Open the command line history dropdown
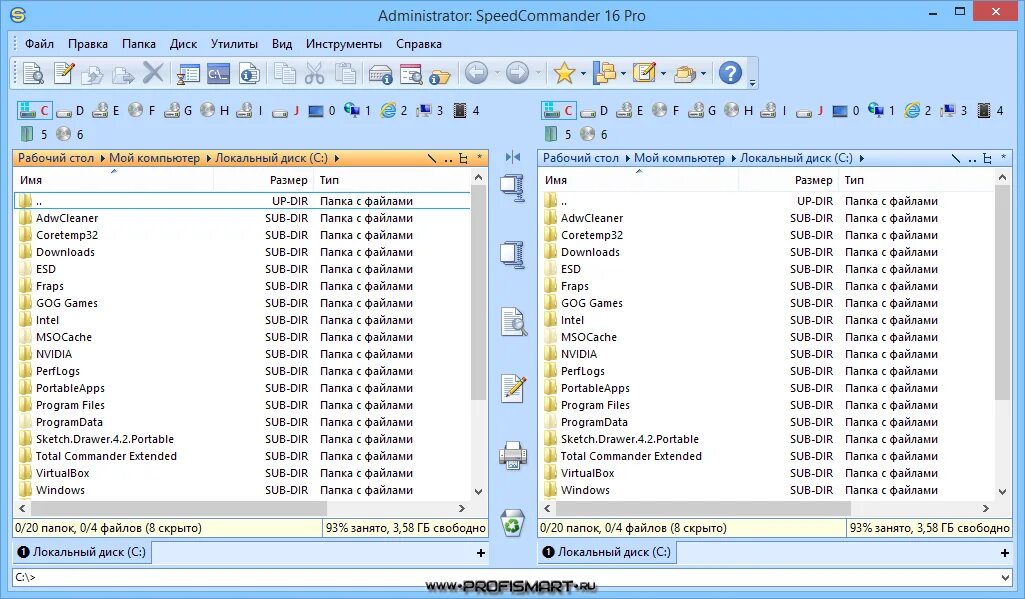The height and width of the screenshot is (599, 1025). tap(1005, 577)
